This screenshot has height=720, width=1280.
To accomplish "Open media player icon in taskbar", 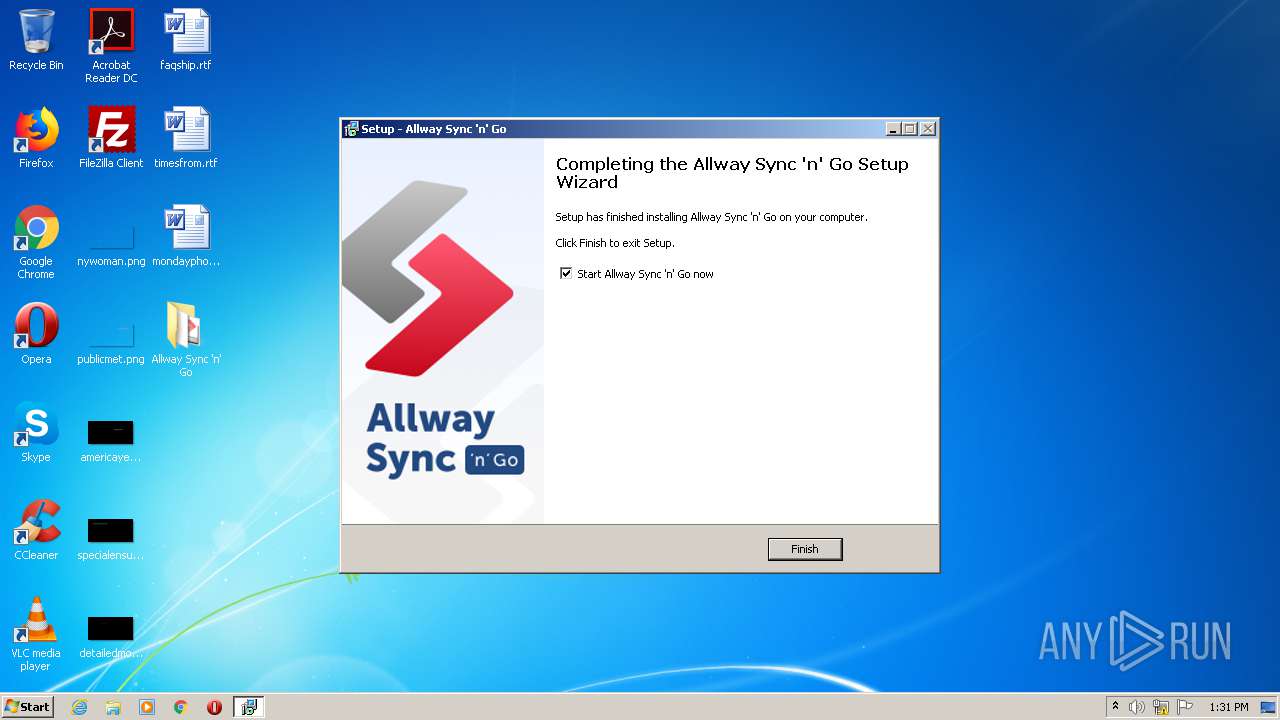I will pyautogui.click(x=147, y=707).
